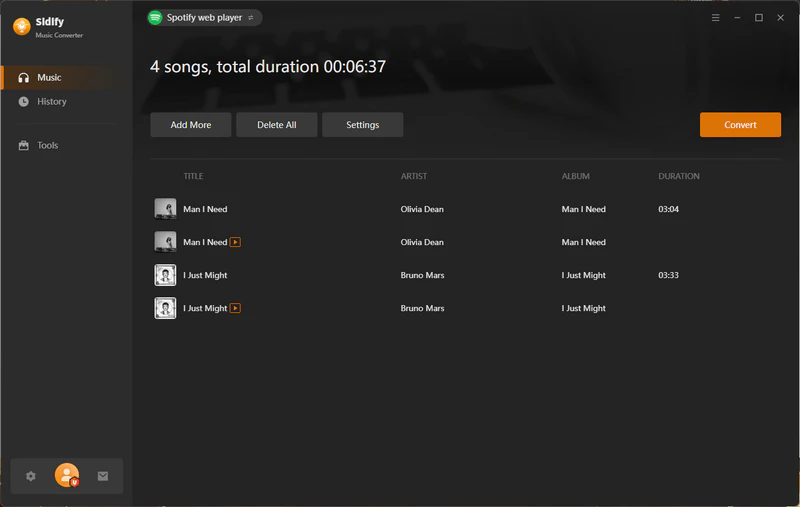Open Settings button above song list
This screenshot has height=507, width=800.
363,125
